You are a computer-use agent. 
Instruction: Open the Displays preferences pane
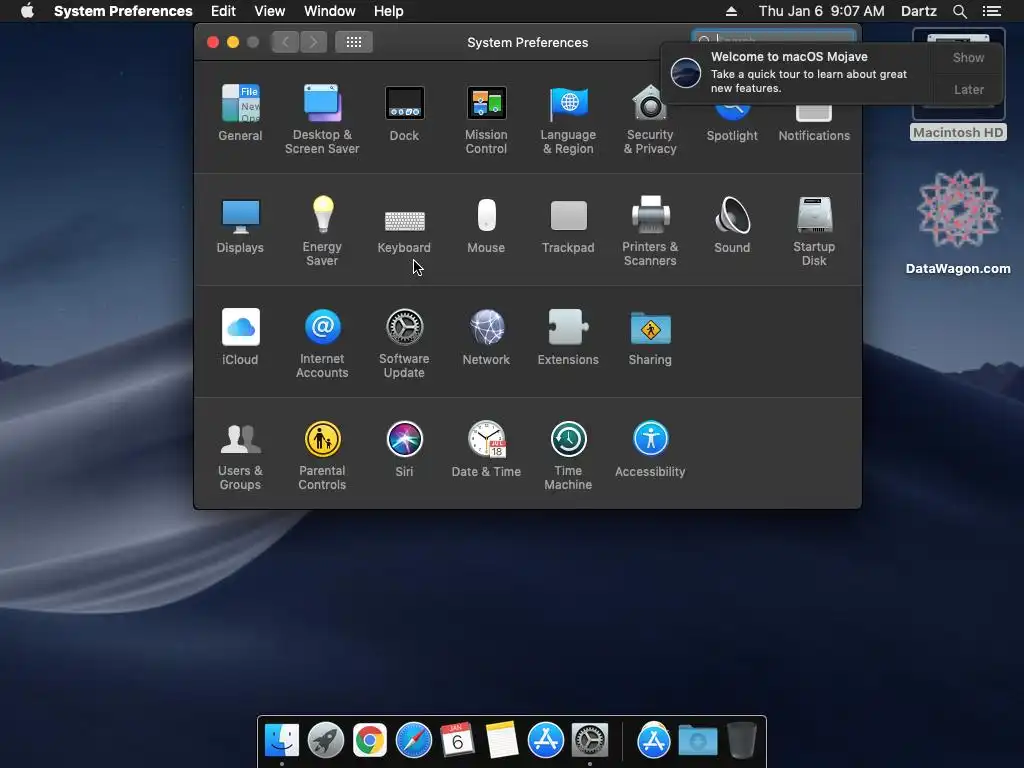point(240,225)
